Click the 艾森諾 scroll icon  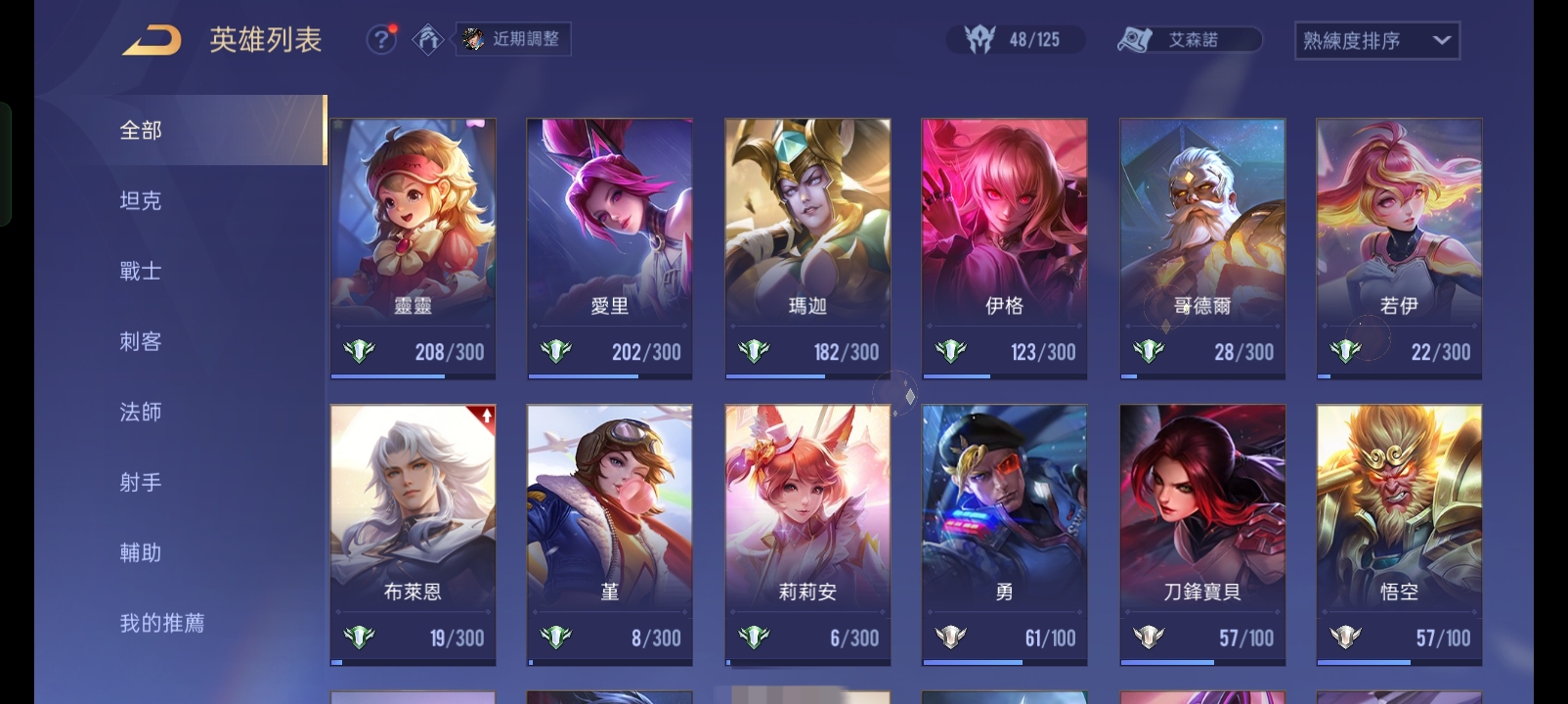1135,40
